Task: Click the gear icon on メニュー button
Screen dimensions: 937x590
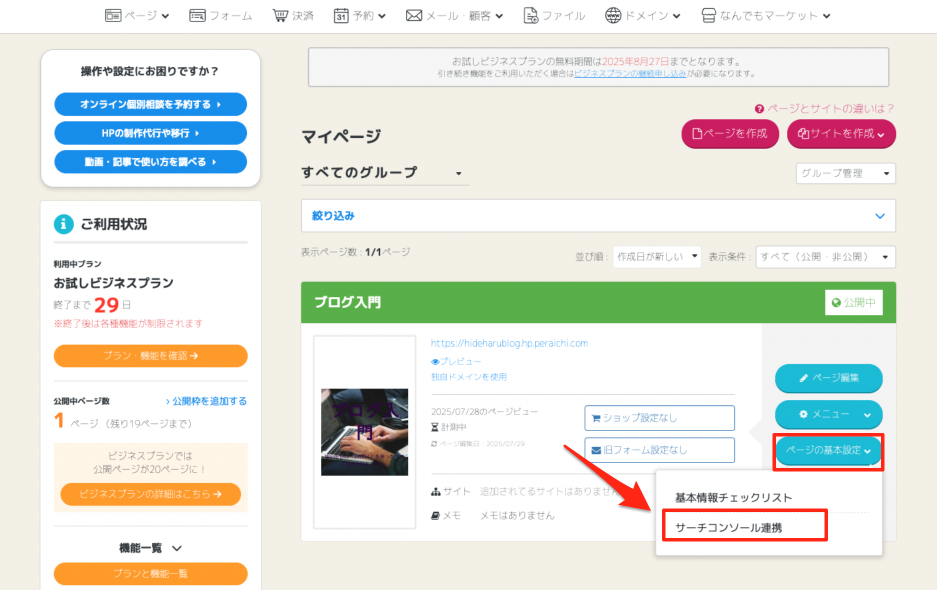Action: click(x=802, y=414)
